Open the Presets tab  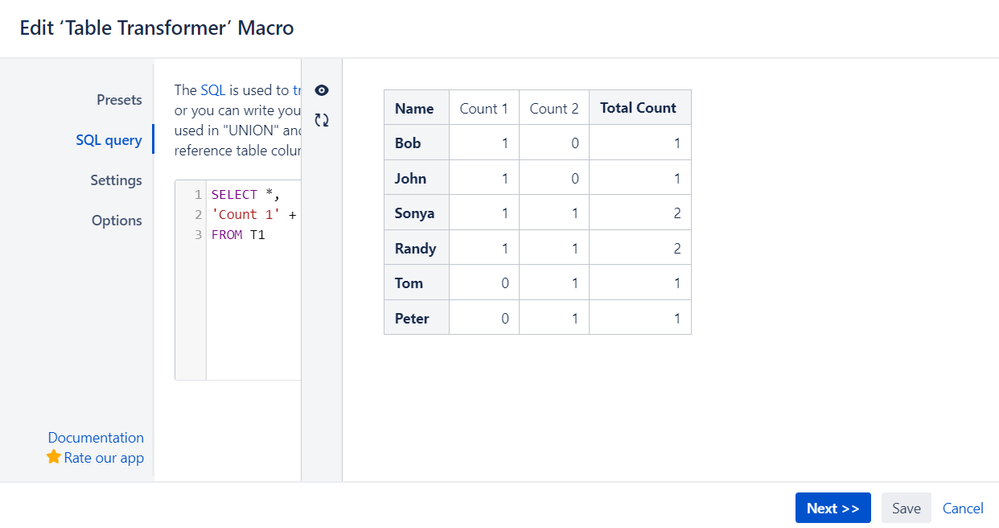tap(119, 100)
